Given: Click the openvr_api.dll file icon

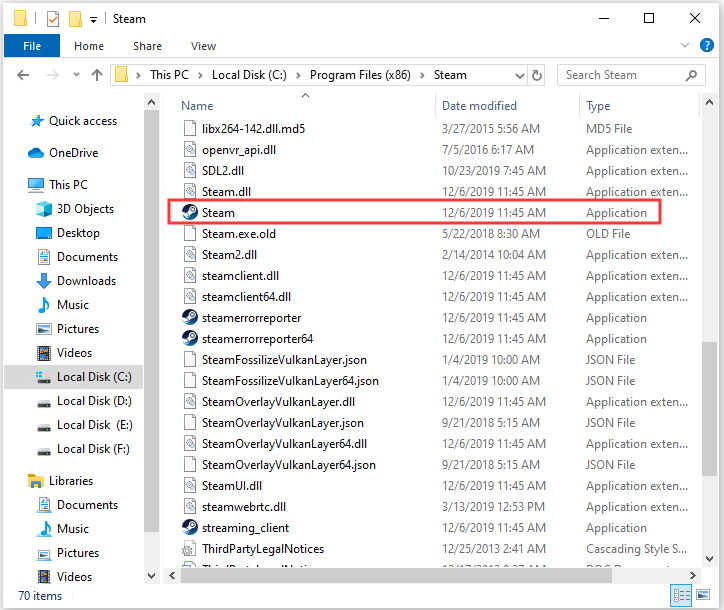Looking at the screenshot, I should tap(190, 149).
